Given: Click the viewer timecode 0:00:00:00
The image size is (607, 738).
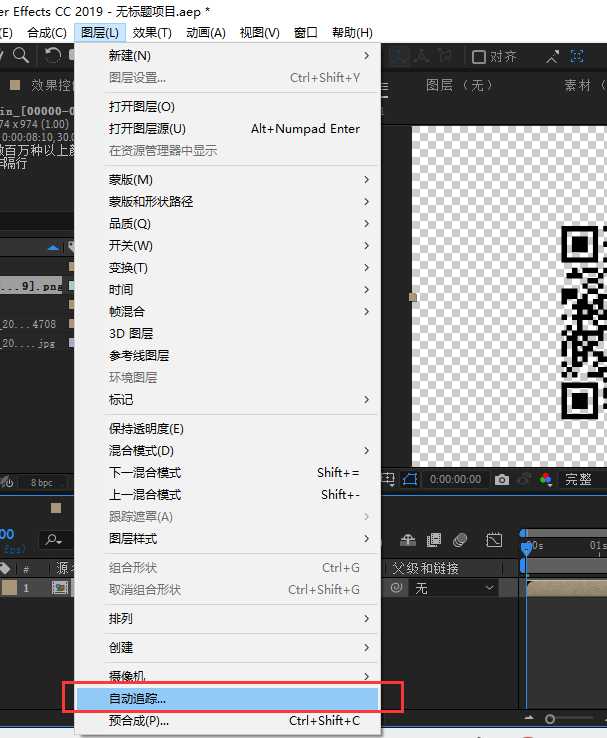Looking at the screenshot, I should 455,480.
